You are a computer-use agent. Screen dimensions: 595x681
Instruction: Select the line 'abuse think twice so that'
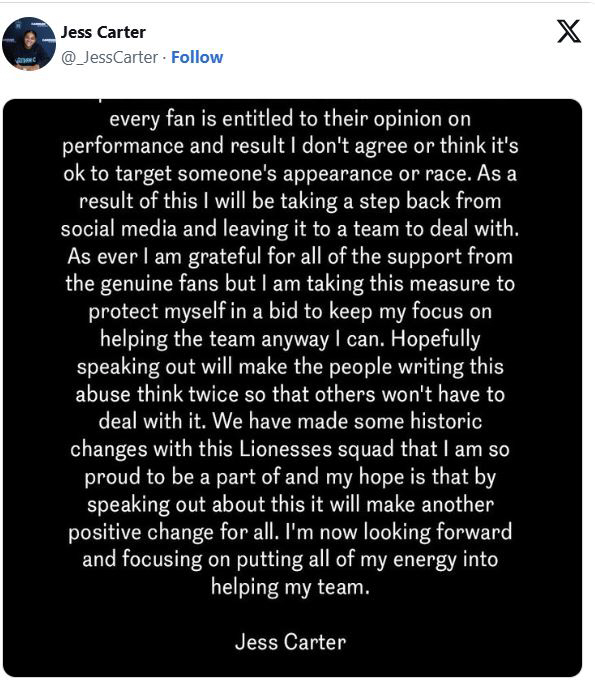pos(290,394)
